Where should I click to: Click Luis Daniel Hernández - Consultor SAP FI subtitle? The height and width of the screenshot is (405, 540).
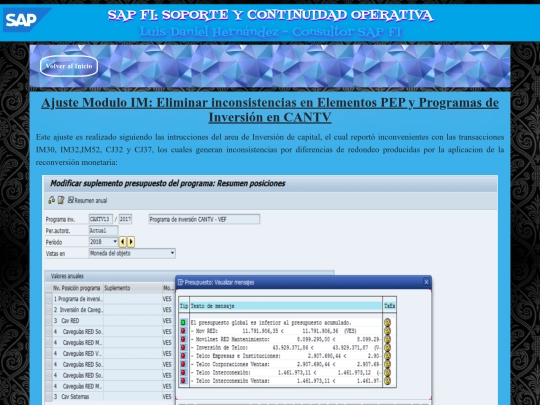pos(270,32)
